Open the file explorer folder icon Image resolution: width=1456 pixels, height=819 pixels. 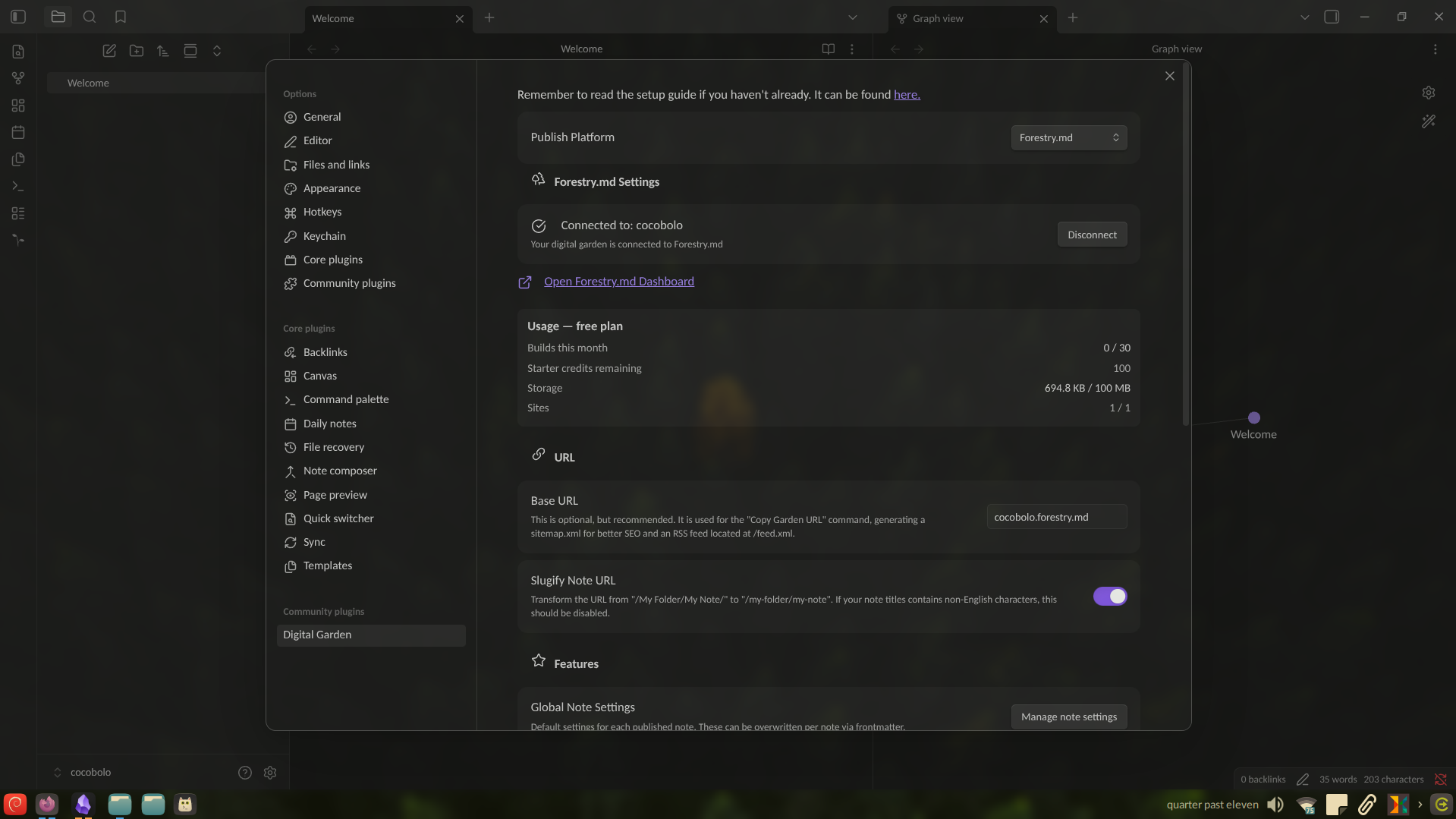(x=58, y=17)
